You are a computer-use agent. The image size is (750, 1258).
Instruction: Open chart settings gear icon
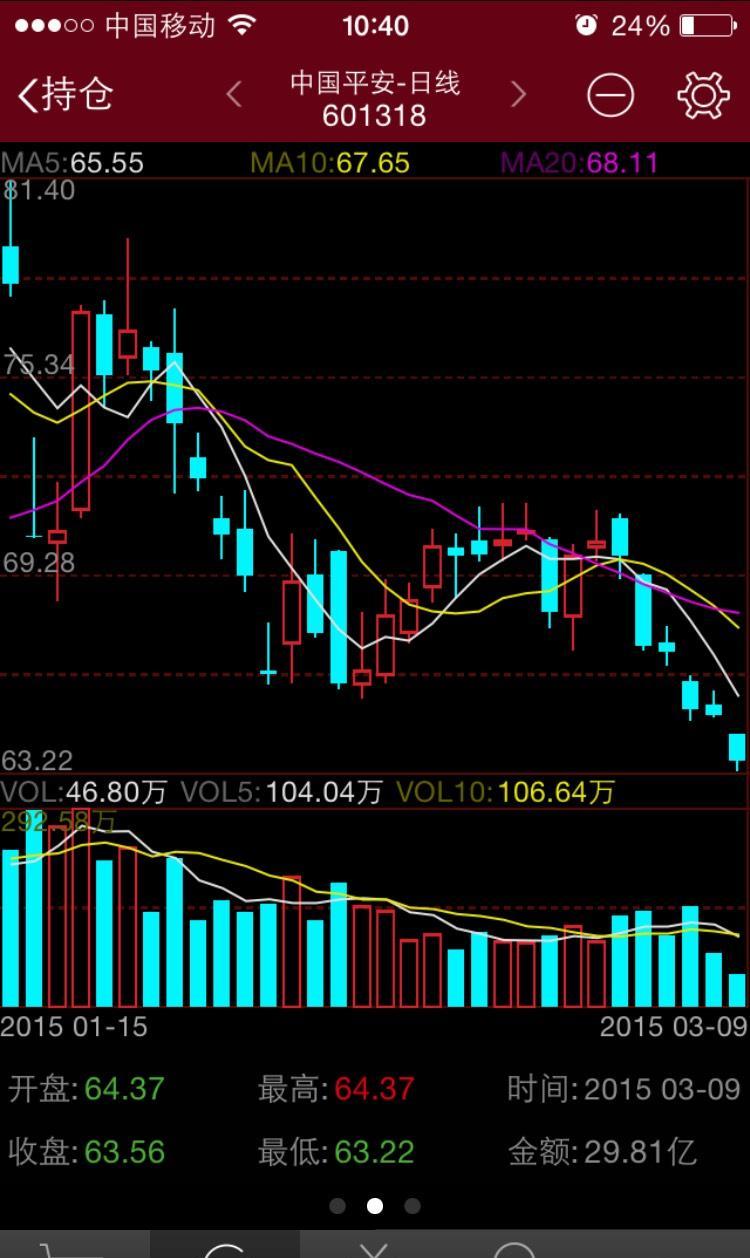pos(703,95)
